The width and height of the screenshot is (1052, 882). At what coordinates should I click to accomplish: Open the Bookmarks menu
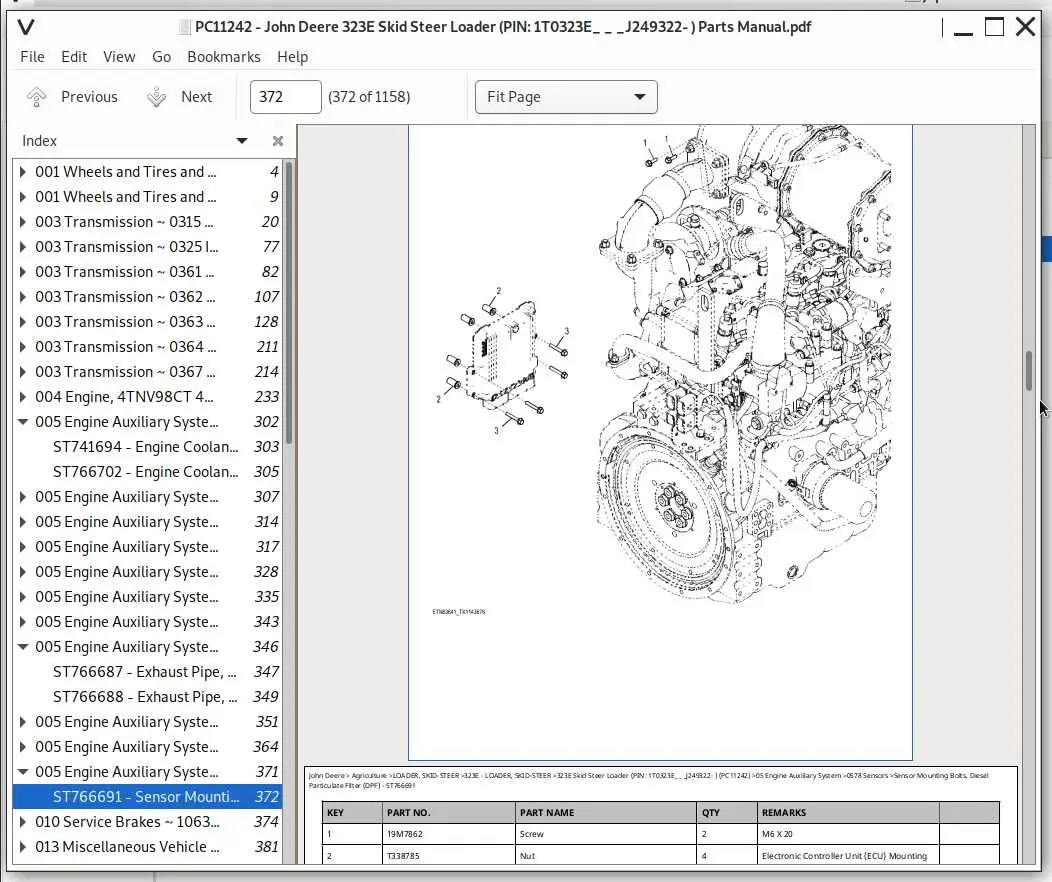pyautogui.click(x=223, y=57)
